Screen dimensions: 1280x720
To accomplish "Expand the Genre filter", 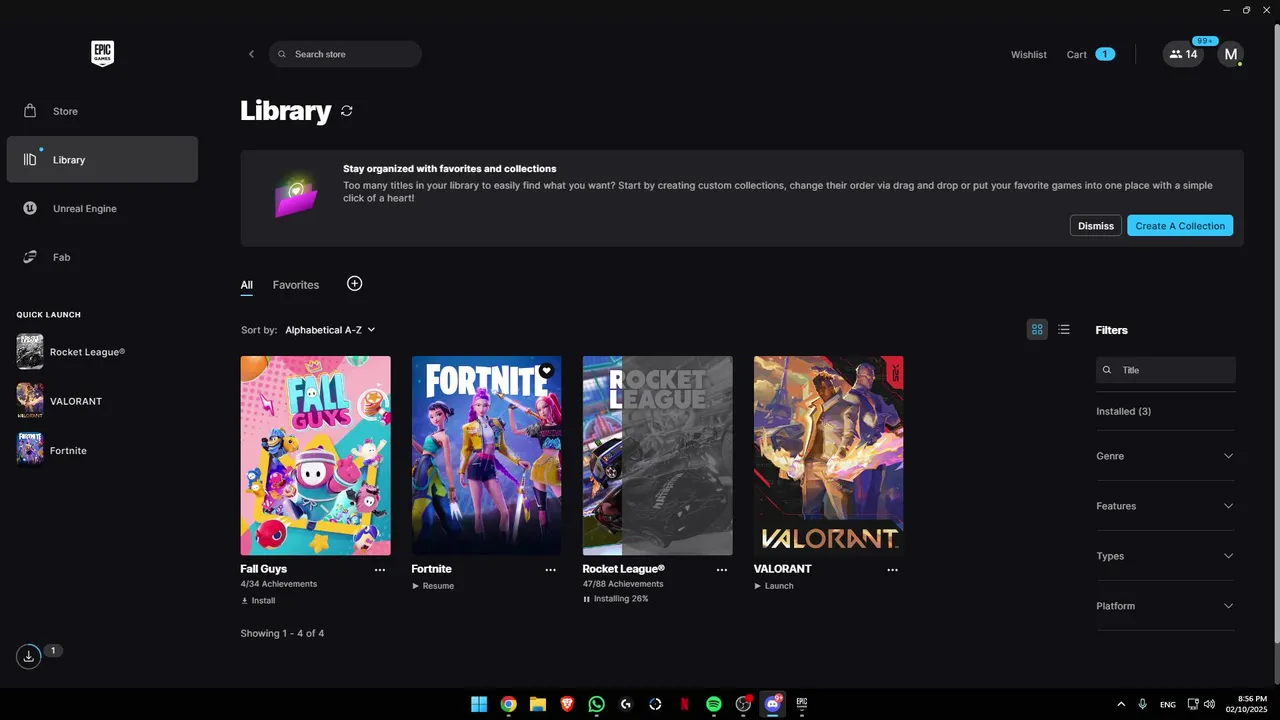I will click(1166, 456).
